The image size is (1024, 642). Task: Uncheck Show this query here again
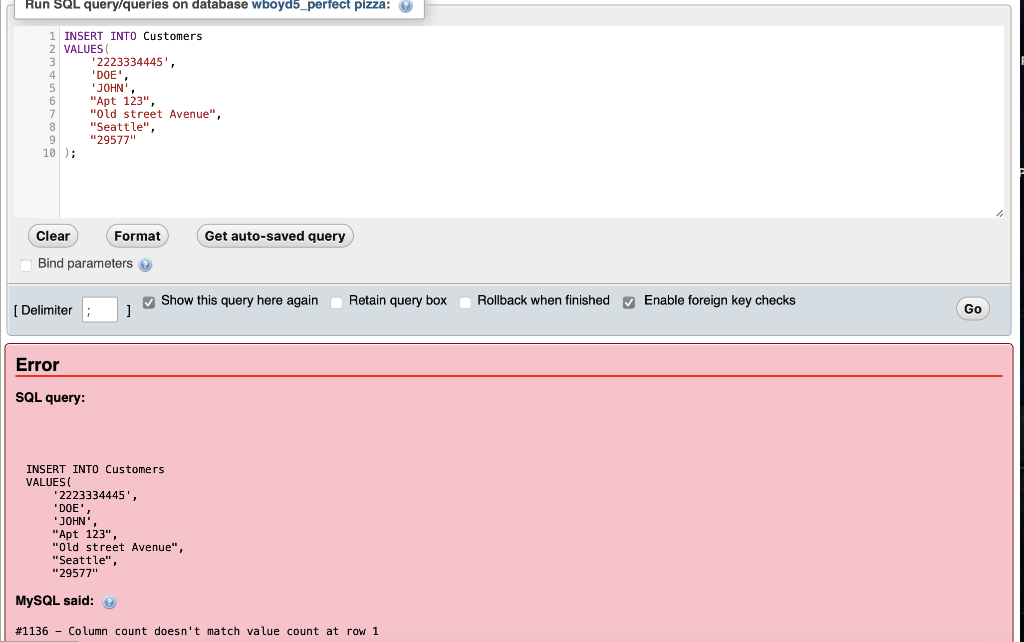pos(149,301)
